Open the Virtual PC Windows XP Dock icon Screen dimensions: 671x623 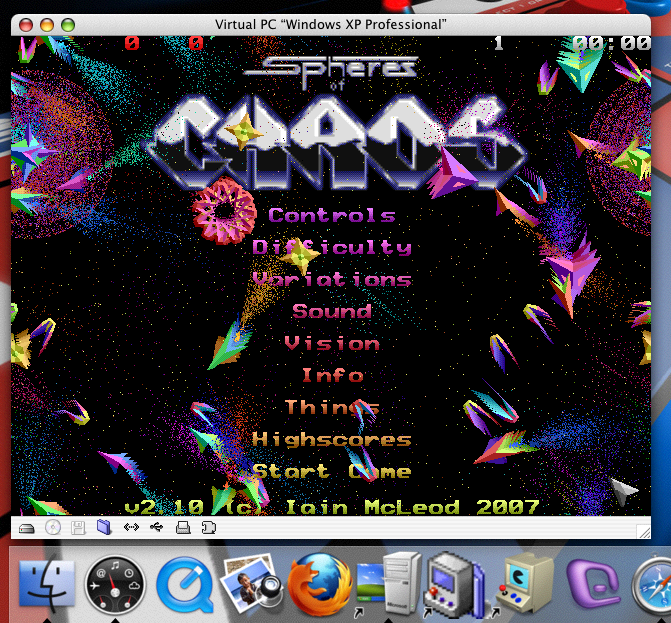pos(389,584)
